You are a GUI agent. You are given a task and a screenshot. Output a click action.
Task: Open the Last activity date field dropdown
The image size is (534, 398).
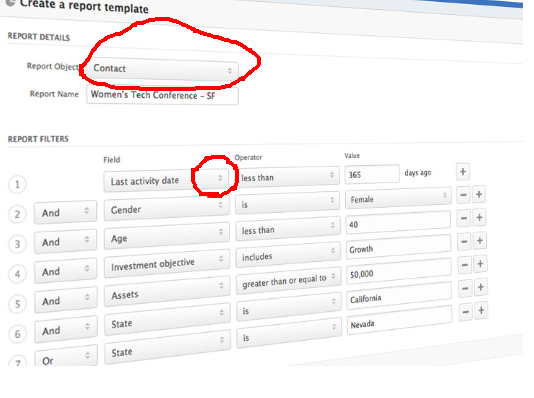point(166,180)
